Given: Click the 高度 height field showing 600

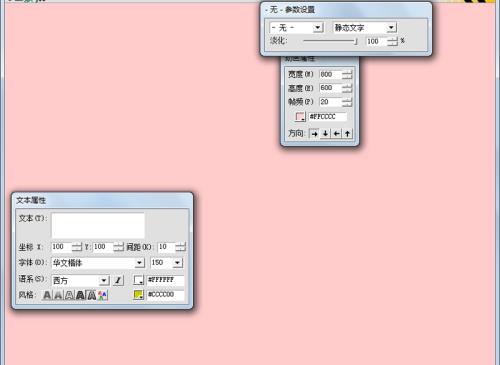Looking at the screenshot, I should tap(331, 88).
